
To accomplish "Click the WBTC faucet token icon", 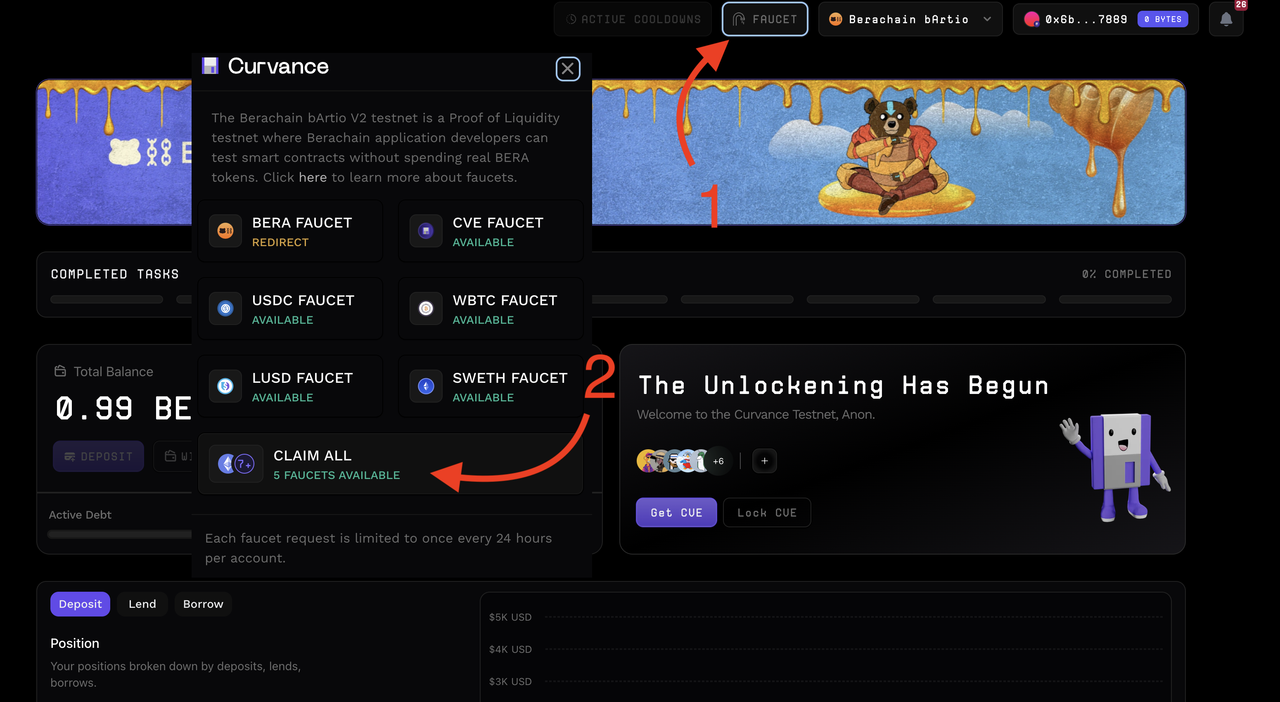I will click(x=426, y=309).
